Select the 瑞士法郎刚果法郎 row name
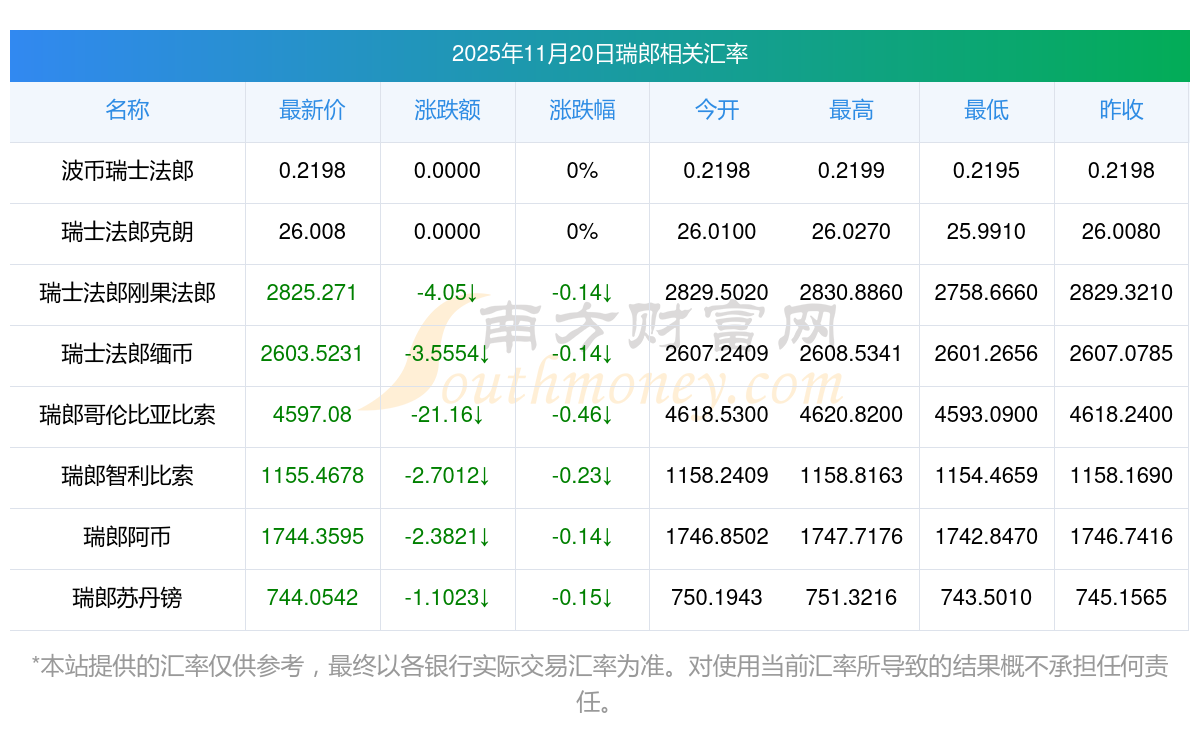Image resolution: width=1200 pixels, height=733 pixels. click(127, 293)
